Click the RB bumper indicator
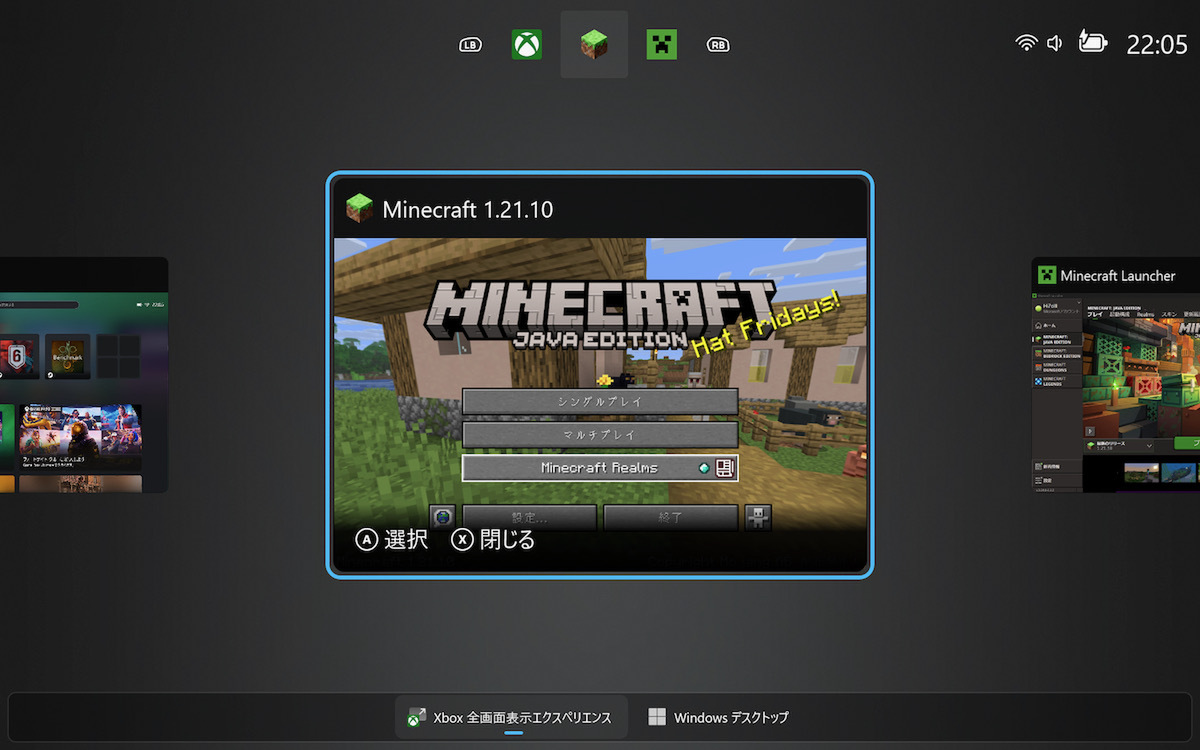The height and width of the screenshot is (750, 1200). (x=718, y=44)
